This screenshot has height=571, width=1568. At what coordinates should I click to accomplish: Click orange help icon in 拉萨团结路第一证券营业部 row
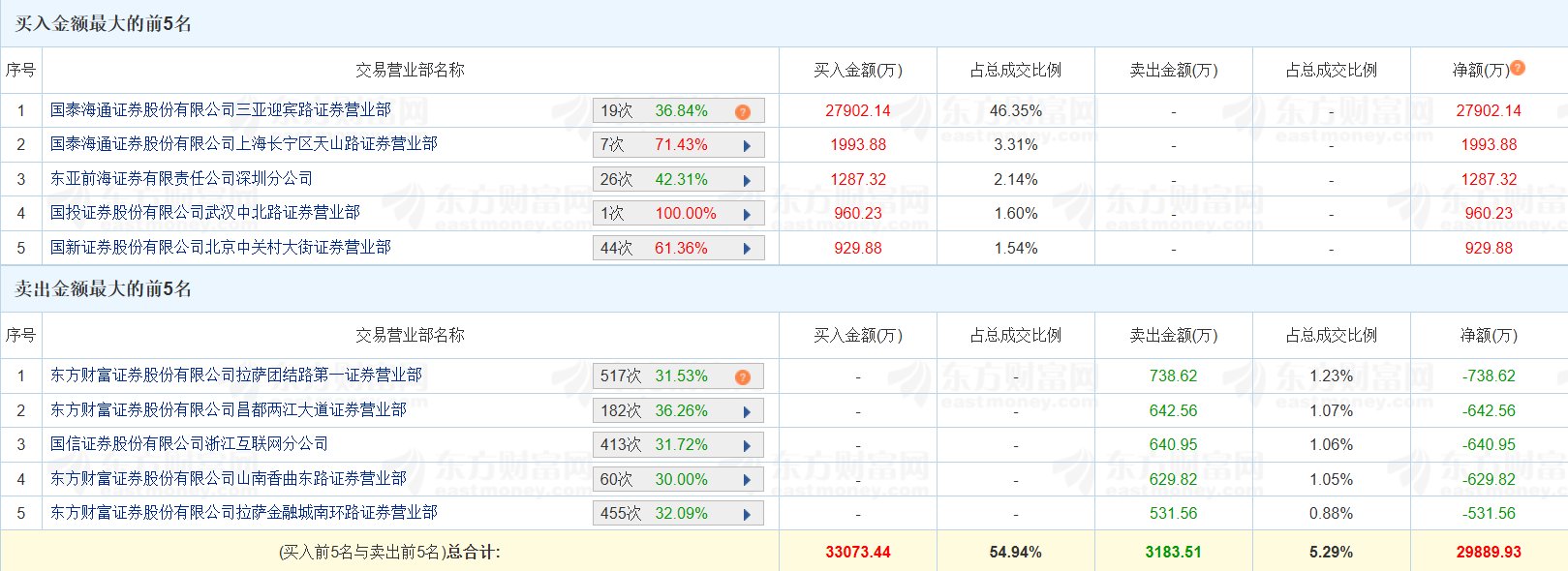[x=743, y=377]
